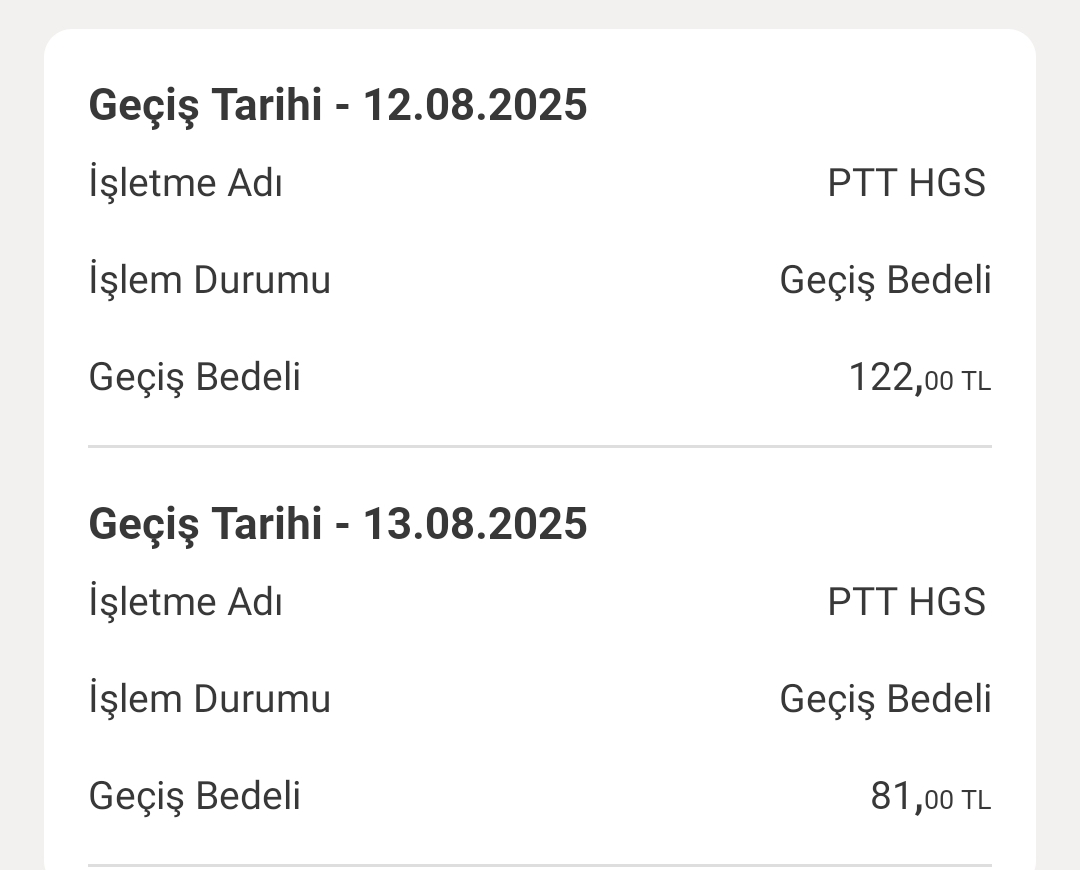Image resolution: width=1080 pixels, height=870 pixels.
Task: Click divider line below the 122,00 TL row
Action: pyautogui.click(x=540, y=446)
